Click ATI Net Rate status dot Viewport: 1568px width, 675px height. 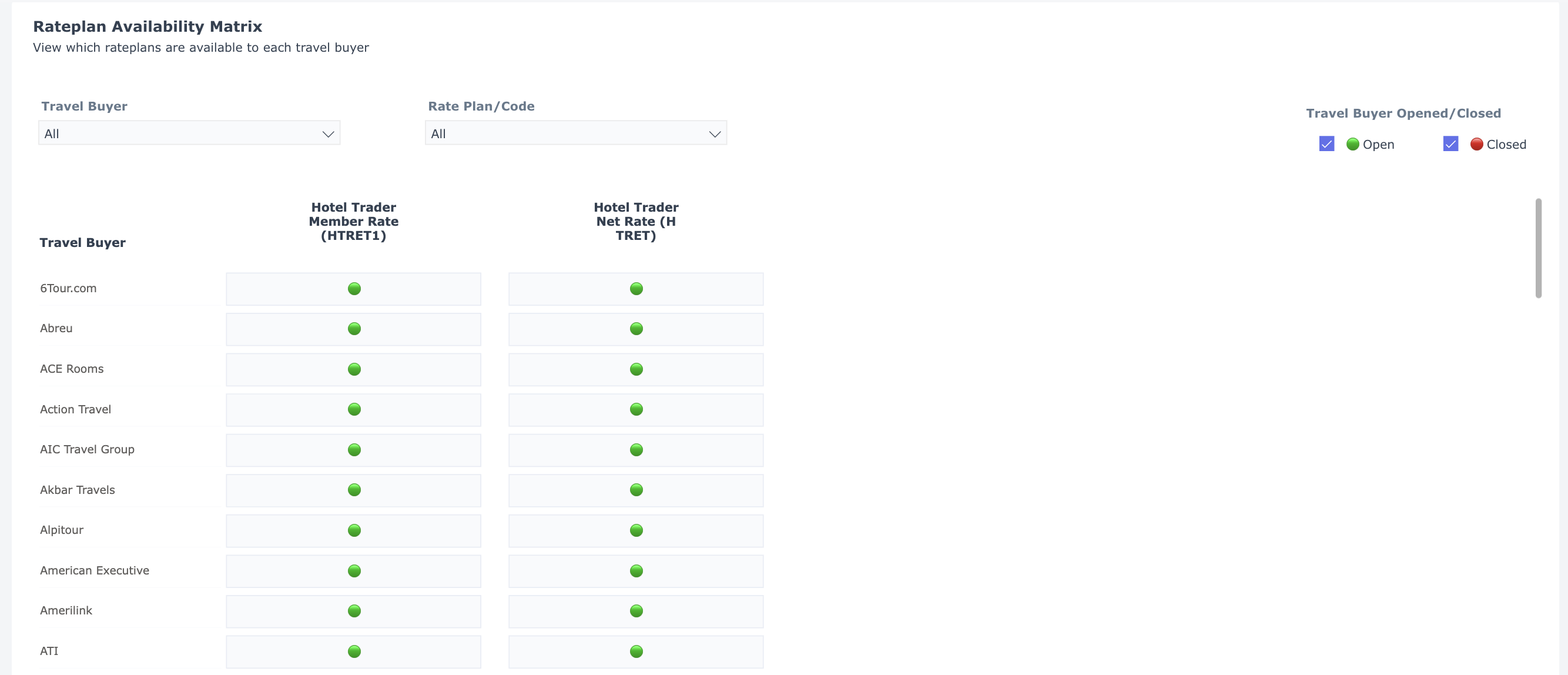click(636, 651)
